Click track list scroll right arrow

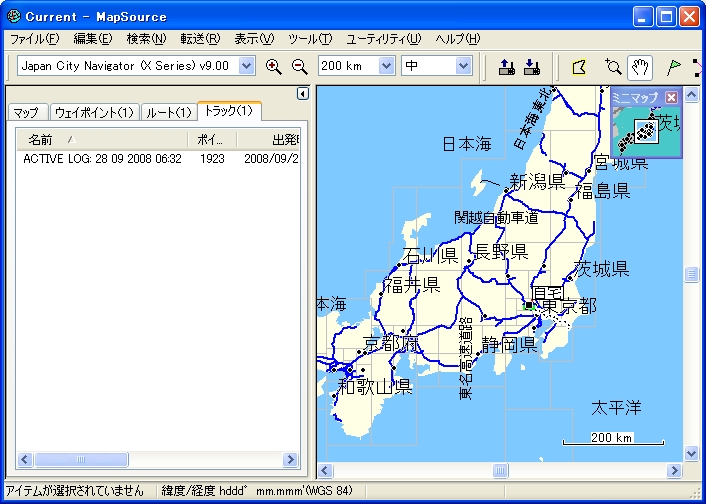[x=290, y=459]
